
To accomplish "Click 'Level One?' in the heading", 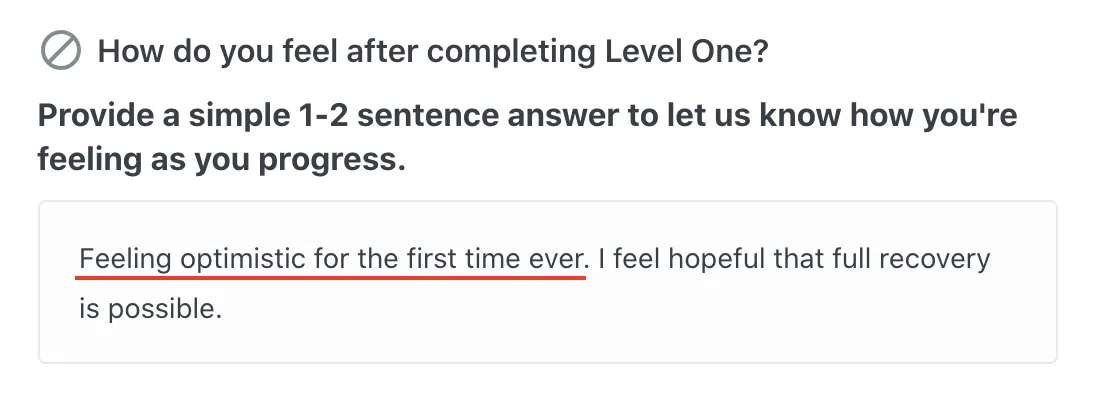I will point(686,52).
